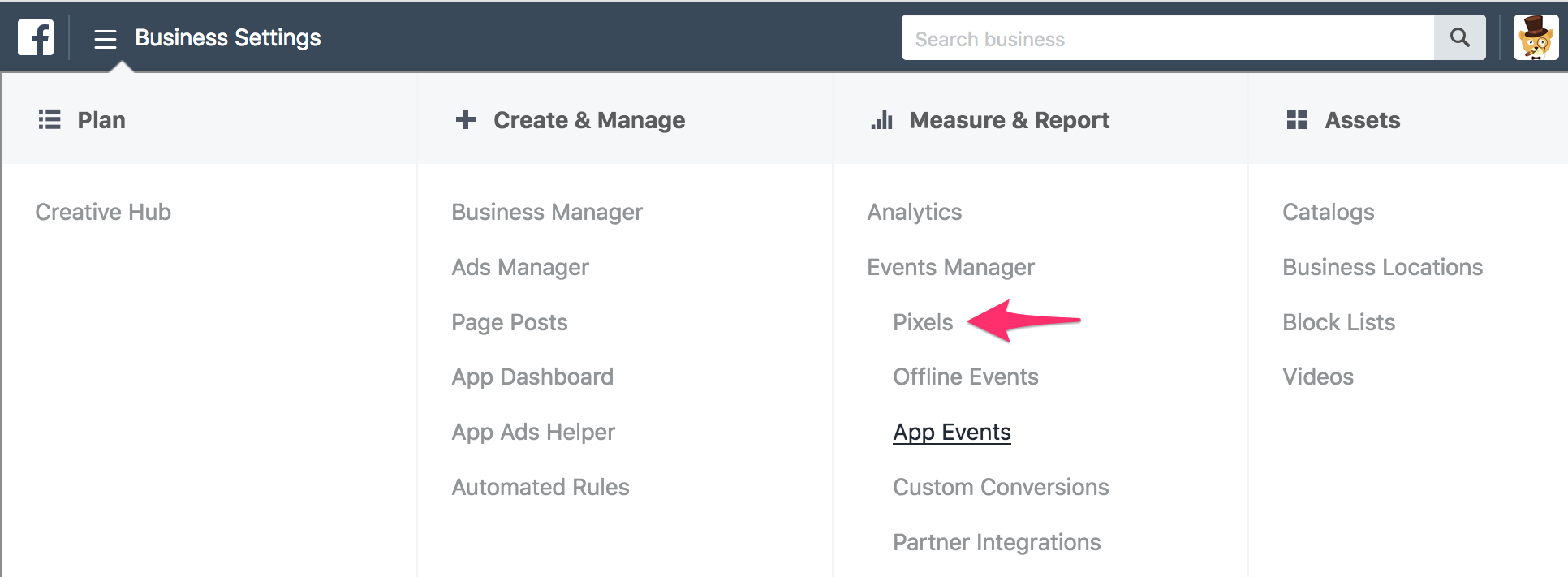Open Partner Integrations
This screenshot has width=1568, height=577.
coord(997,542)
